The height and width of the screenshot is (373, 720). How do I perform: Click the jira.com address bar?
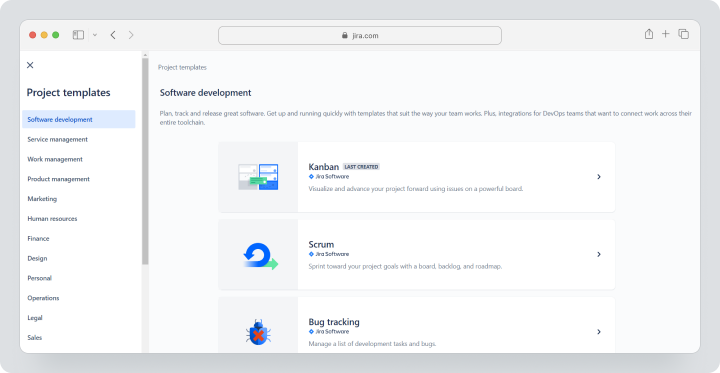(x=360, y=35)
